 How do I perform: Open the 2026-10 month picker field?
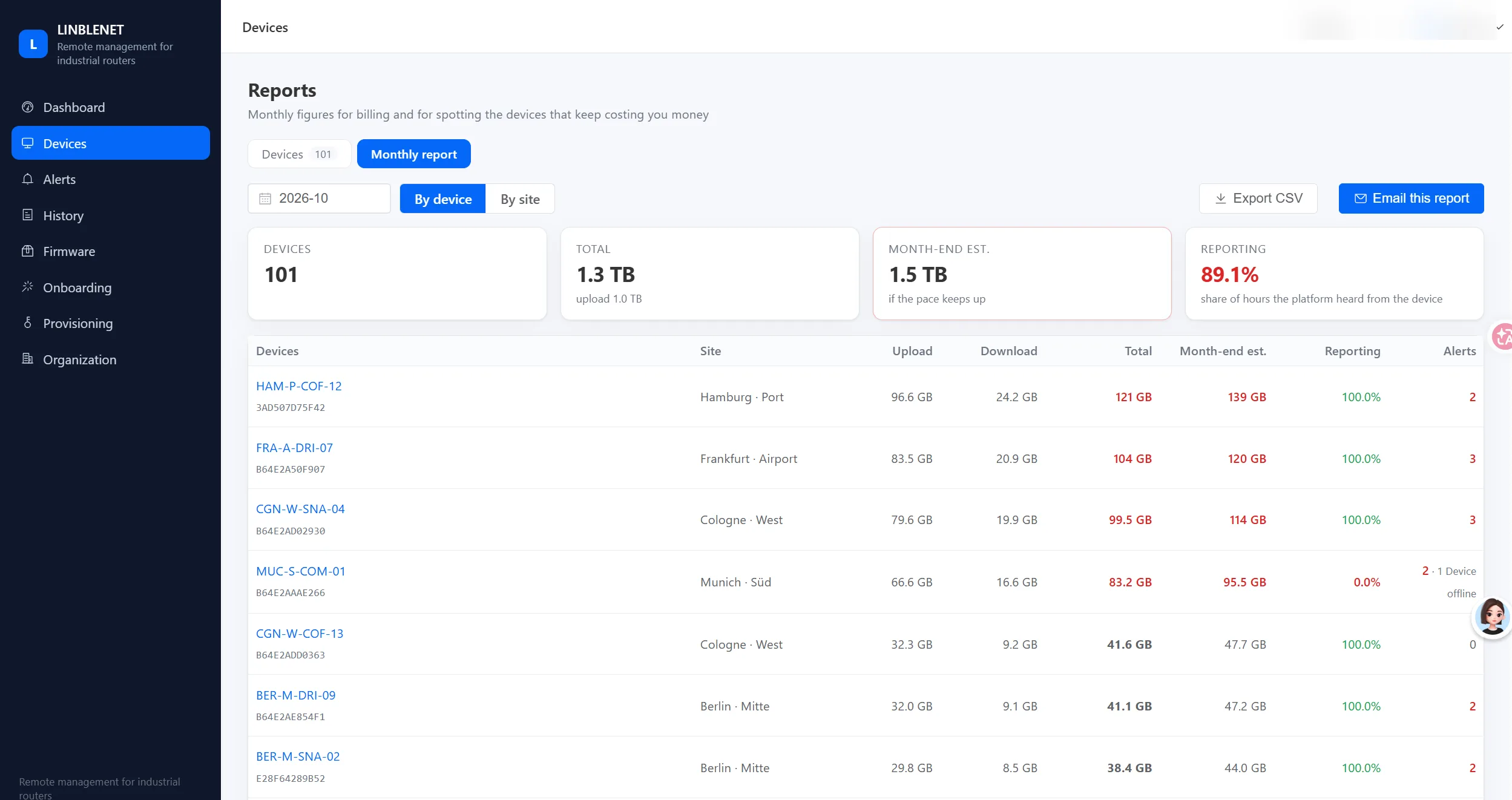point(319,198)
